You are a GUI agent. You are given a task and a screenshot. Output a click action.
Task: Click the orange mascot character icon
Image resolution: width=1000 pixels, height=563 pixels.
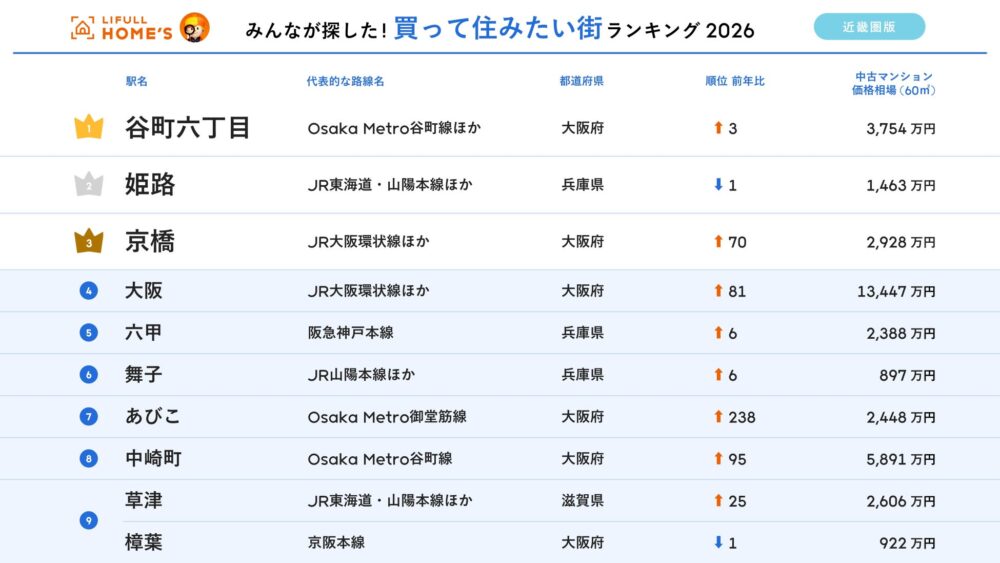click(194, 28)
